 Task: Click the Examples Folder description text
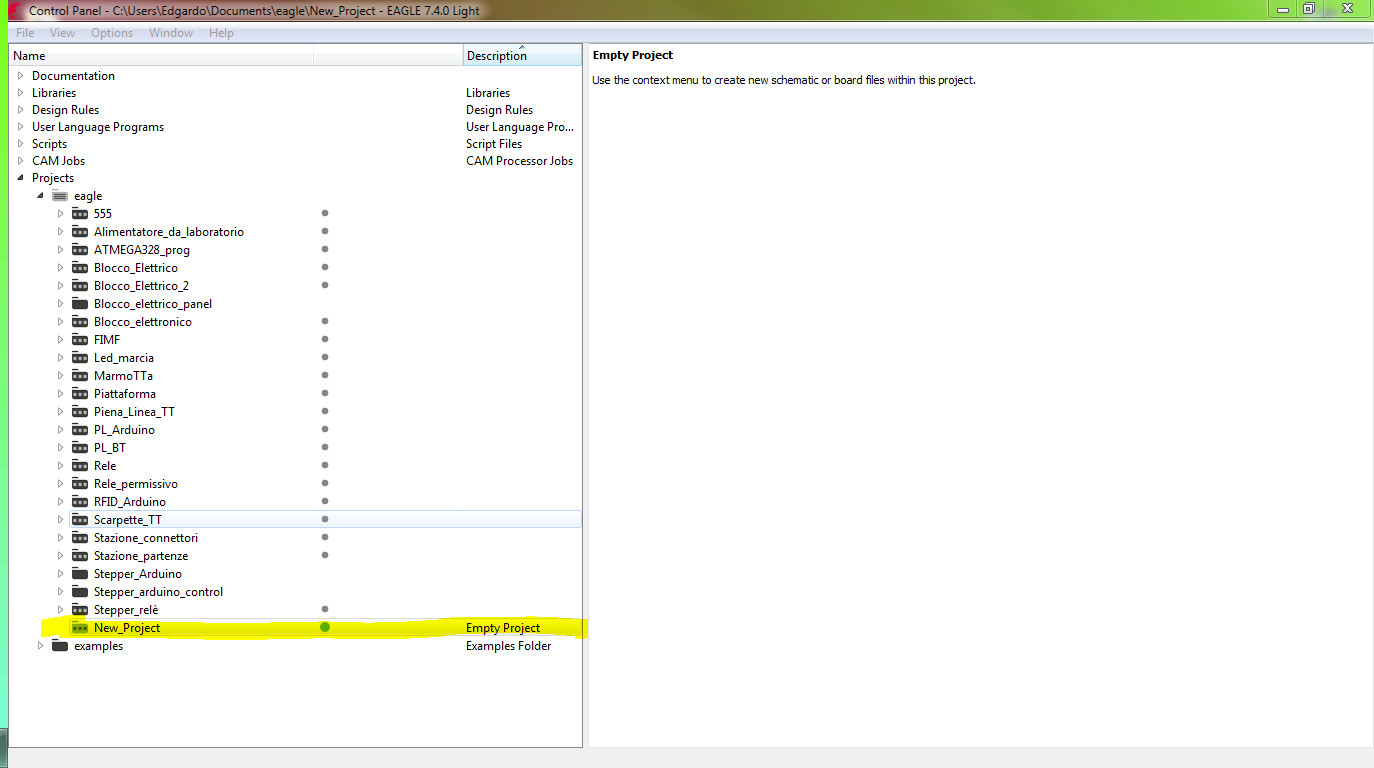pos(508,646)
